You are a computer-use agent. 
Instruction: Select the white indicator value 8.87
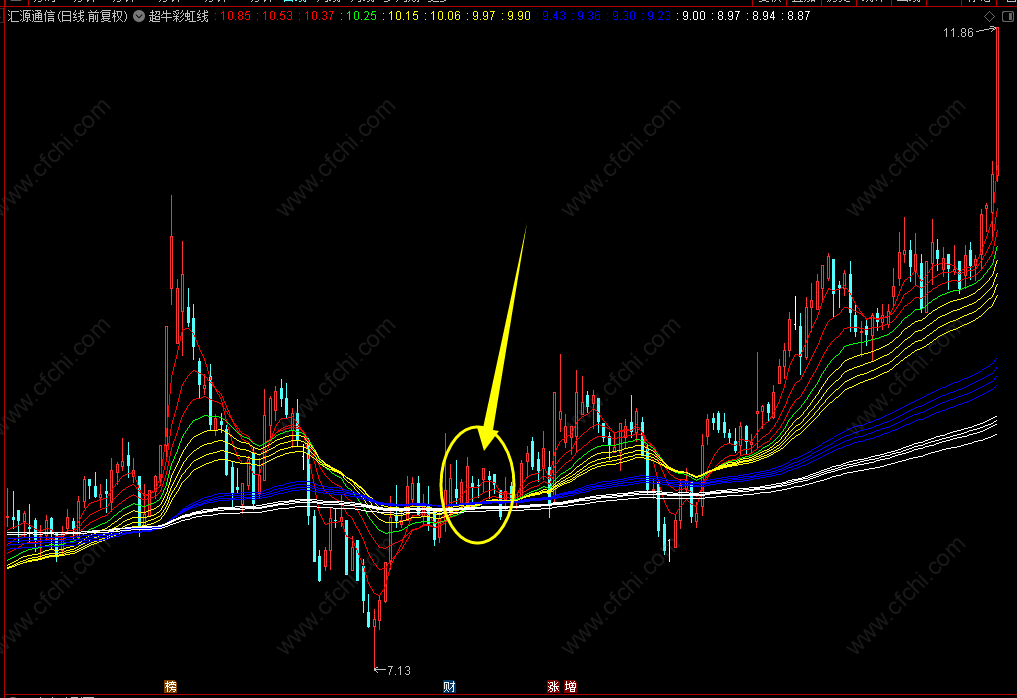pos(798,16)
